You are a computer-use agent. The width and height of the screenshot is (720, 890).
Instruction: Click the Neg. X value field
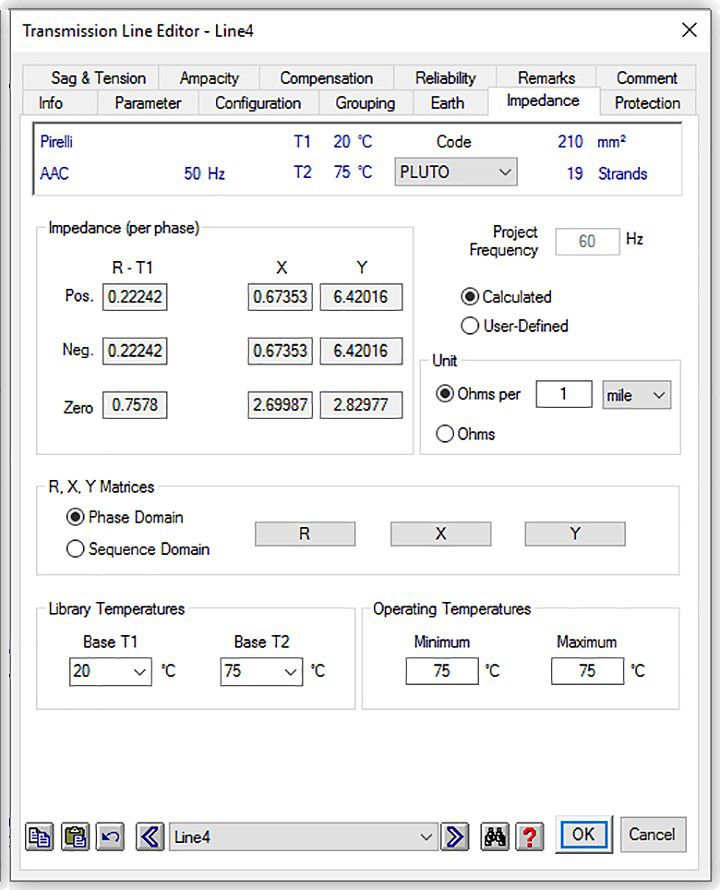pyautogui.click(x=280, y=351)
